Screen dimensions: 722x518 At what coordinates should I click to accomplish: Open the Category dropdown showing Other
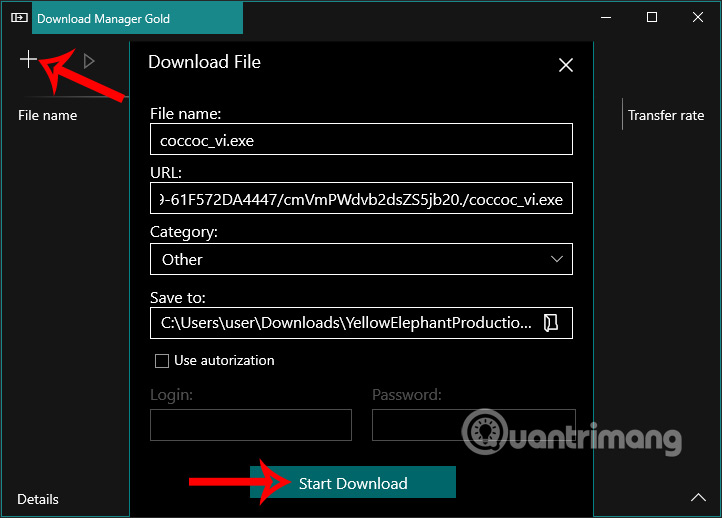click(361, 259)
